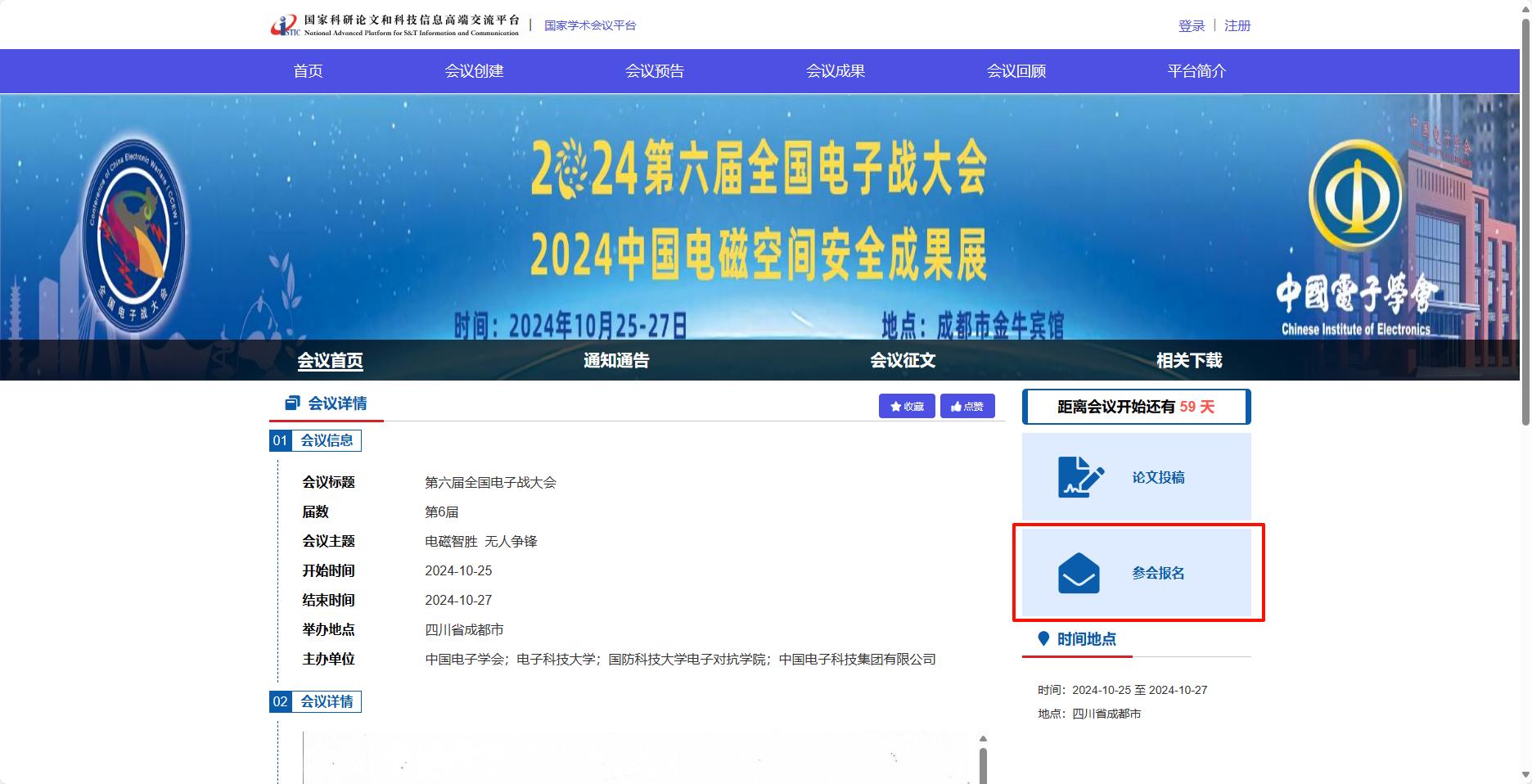The image size is (1532, 784).
Task: Click the conference countdown box
Action: click(x=1137, y=407)
